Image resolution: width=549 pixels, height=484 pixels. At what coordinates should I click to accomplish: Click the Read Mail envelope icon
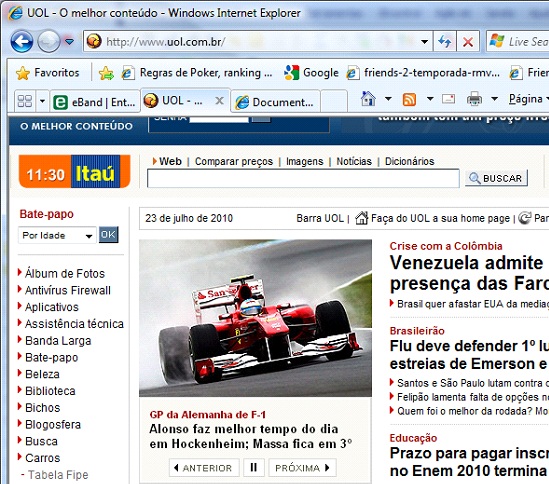click(x=449, y=99)
